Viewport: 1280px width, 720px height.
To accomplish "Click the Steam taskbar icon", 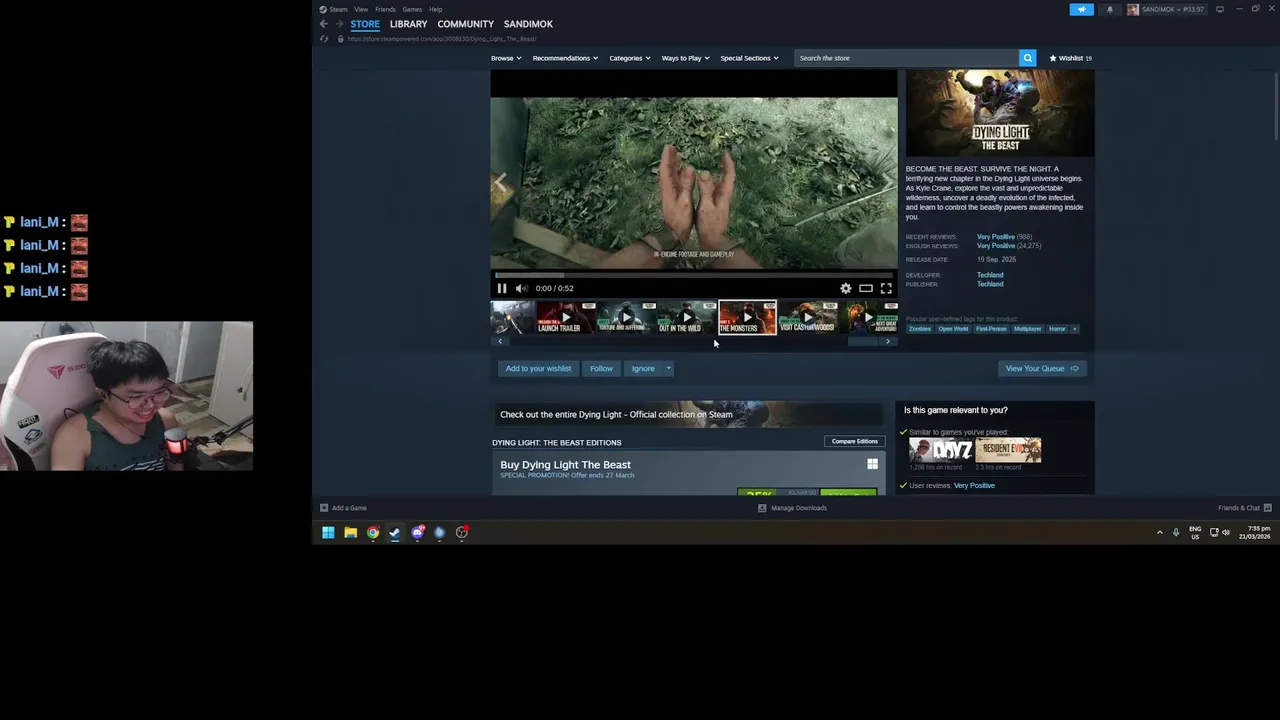I will (x=395, y=533).
